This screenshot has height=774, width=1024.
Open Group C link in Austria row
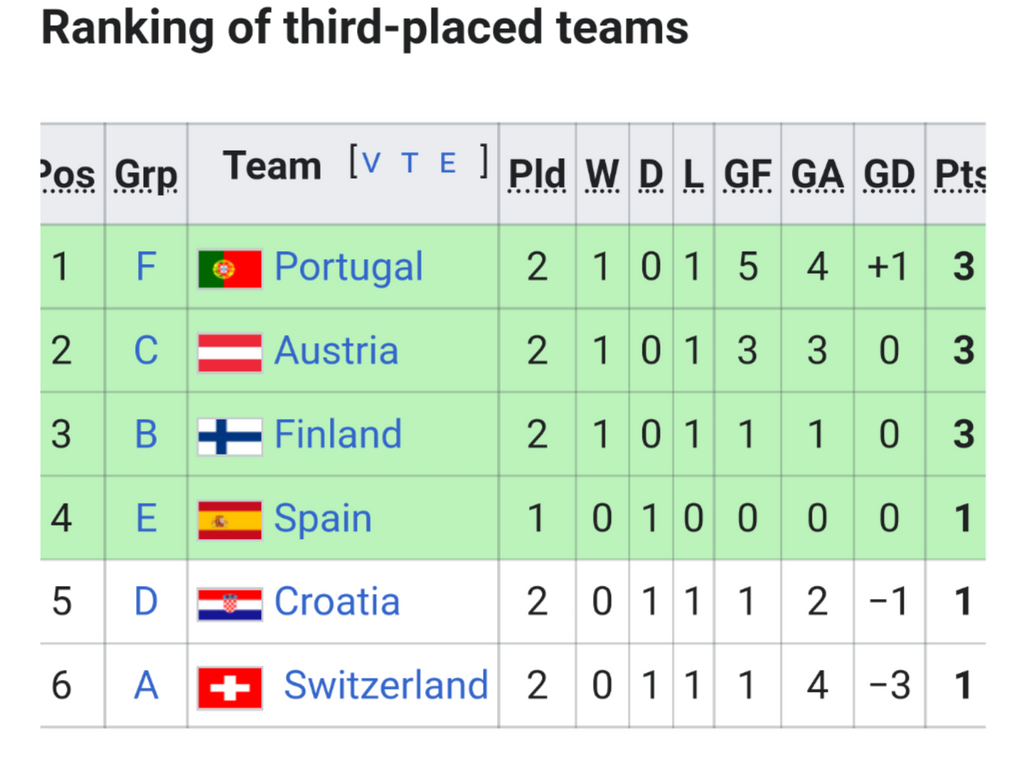(x=146, y=351)
